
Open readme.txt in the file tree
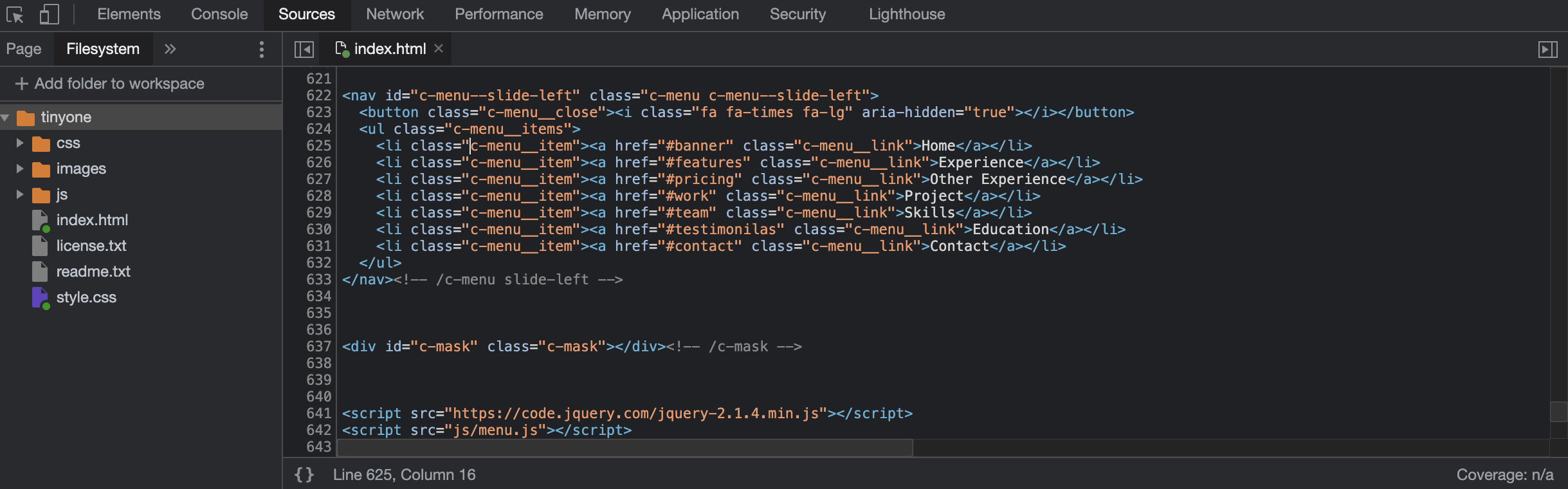click(x=93, y=272)
